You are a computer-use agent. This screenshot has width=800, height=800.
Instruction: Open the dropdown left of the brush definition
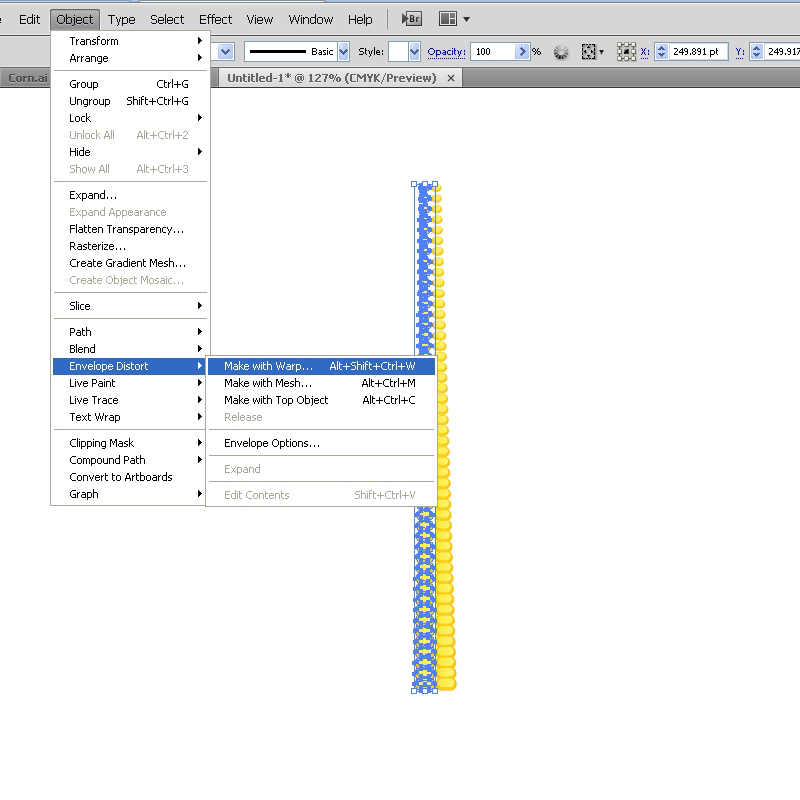[226, 52]
